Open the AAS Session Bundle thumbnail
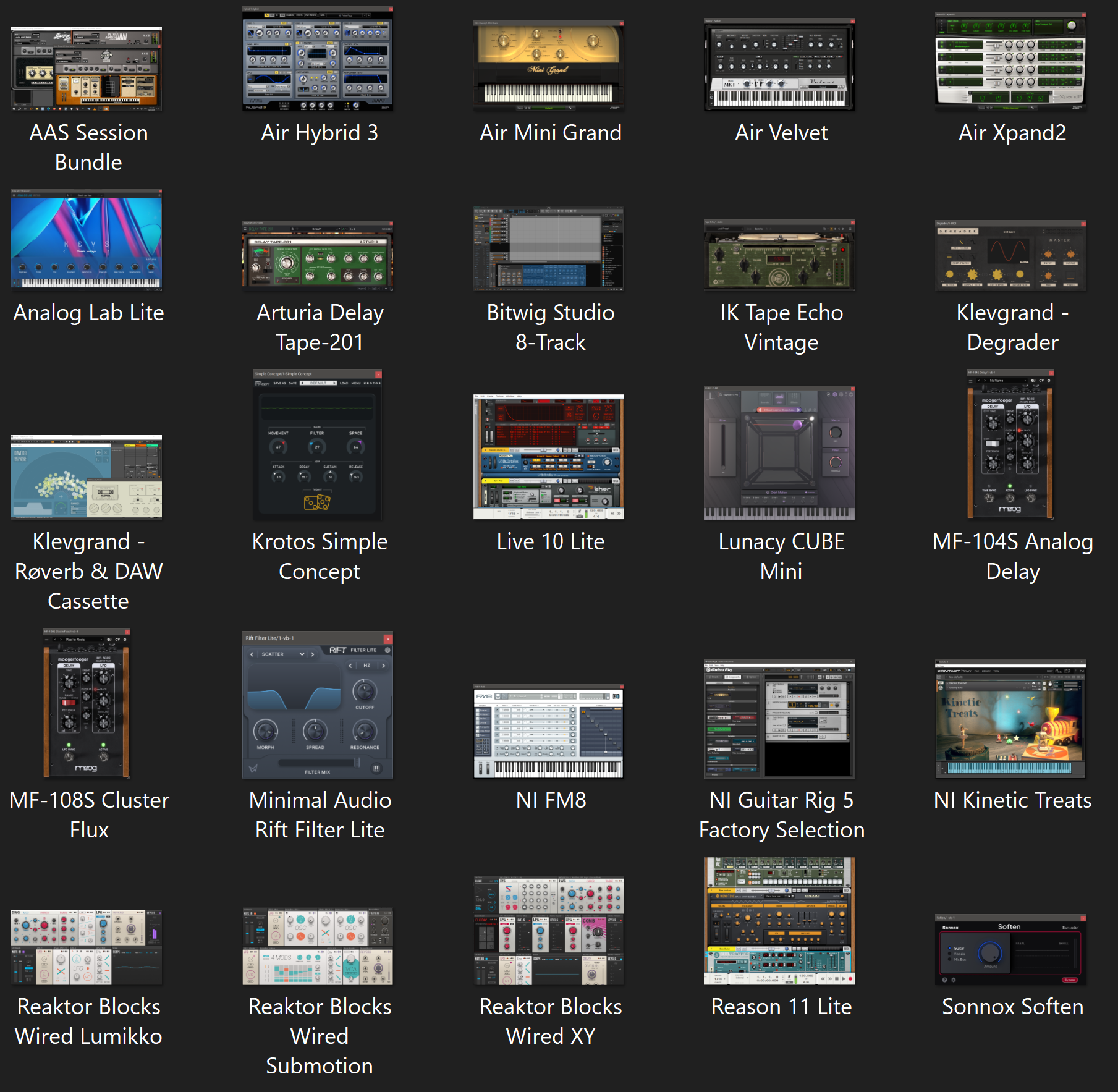The width and height of the screenshot is (1118, 1092). [x=87, y=69]
